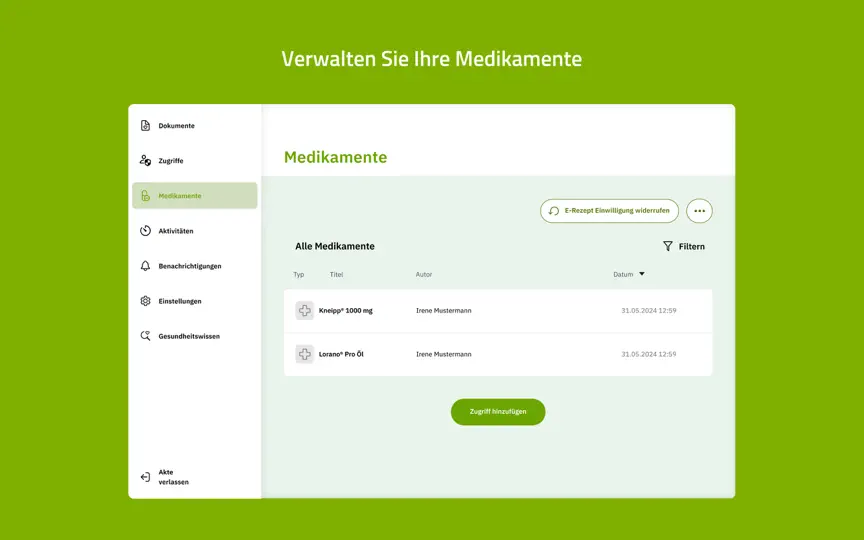Screen dimensions: 864x540
Task: Click the Datum column header
Action: (x=623, y=274)
